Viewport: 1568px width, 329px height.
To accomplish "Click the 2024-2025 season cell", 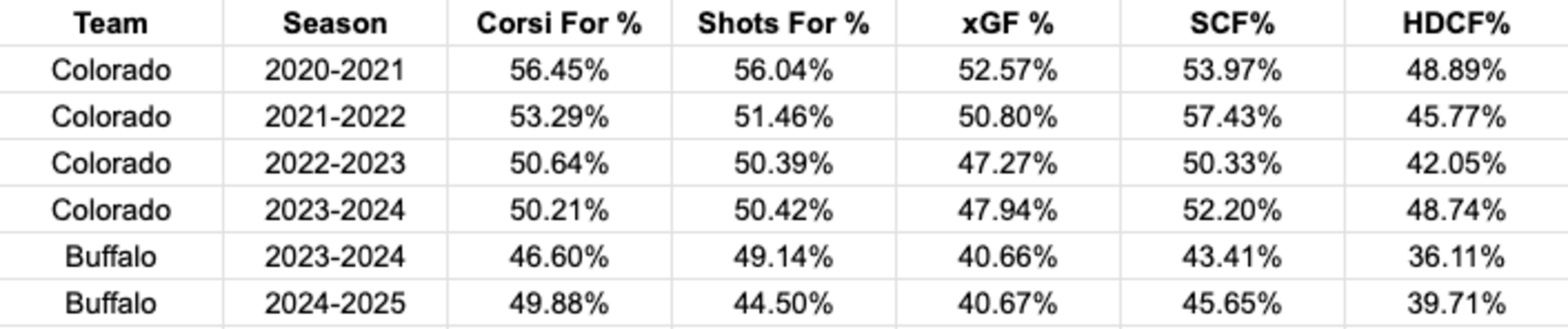I will [x=335, y=303].
